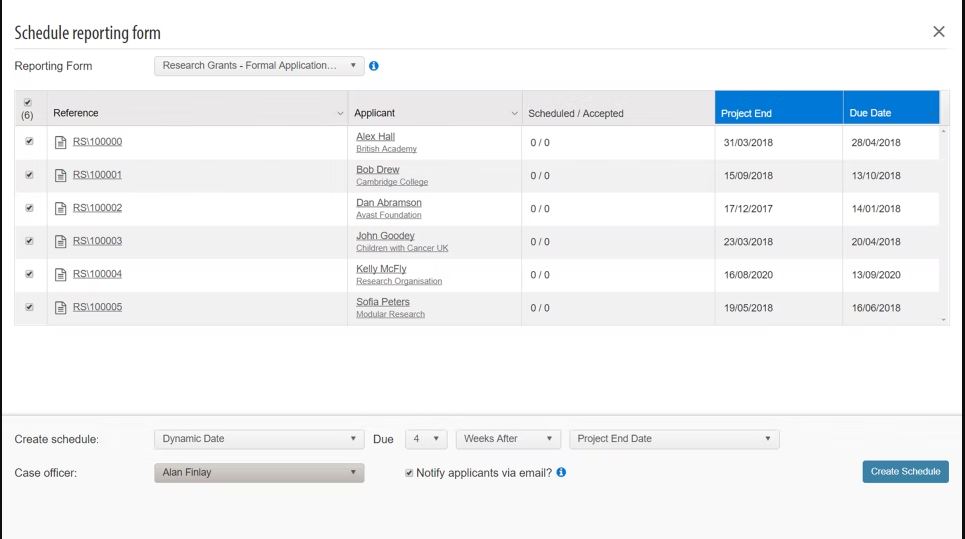Click the info icon next to Notify applicants

pyautogui.click(x=561, y=472)
